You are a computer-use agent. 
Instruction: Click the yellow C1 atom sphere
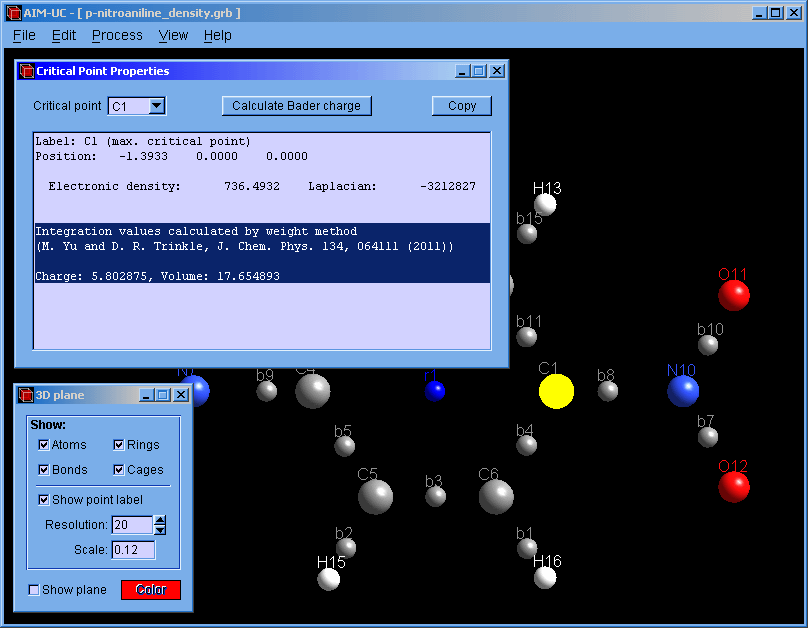[556, 391]
